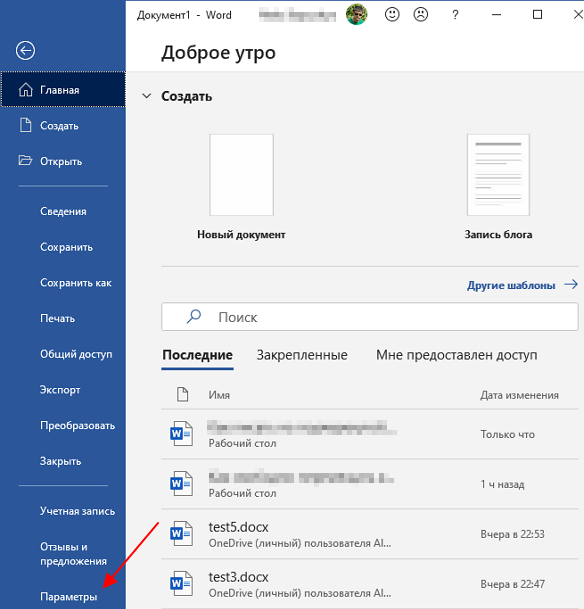Sort by the Дата изменения column header
The image size is (584, 609).
(x=519, y=395)
